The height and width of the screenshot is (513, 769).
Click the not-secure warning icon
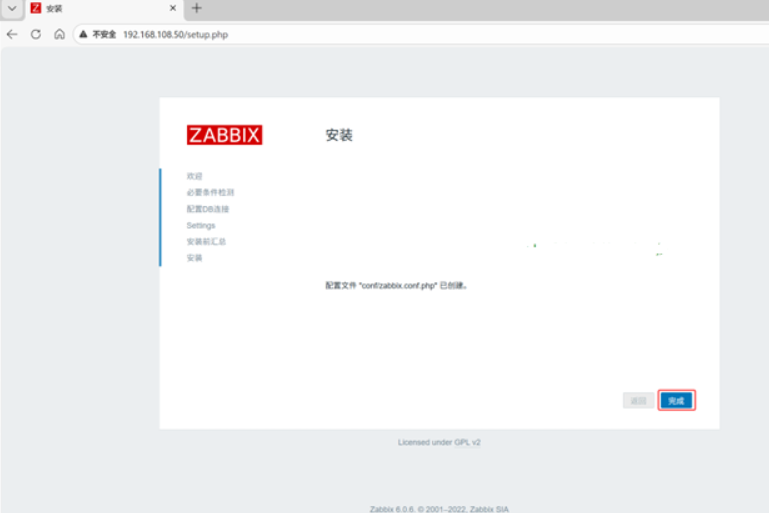click(x=83, y=34)
